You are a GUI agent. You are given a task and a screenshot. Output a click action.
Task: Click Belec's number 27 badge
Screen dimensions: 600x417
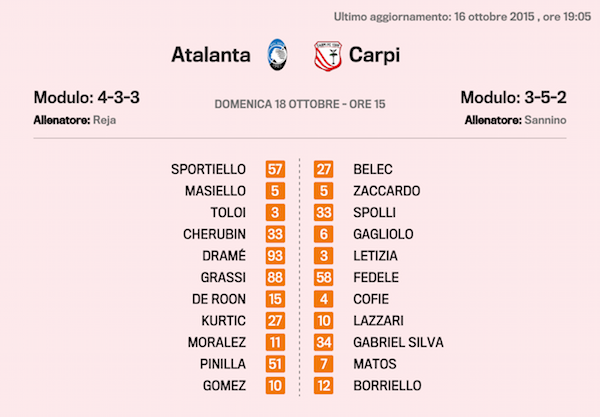click(324, 169)
